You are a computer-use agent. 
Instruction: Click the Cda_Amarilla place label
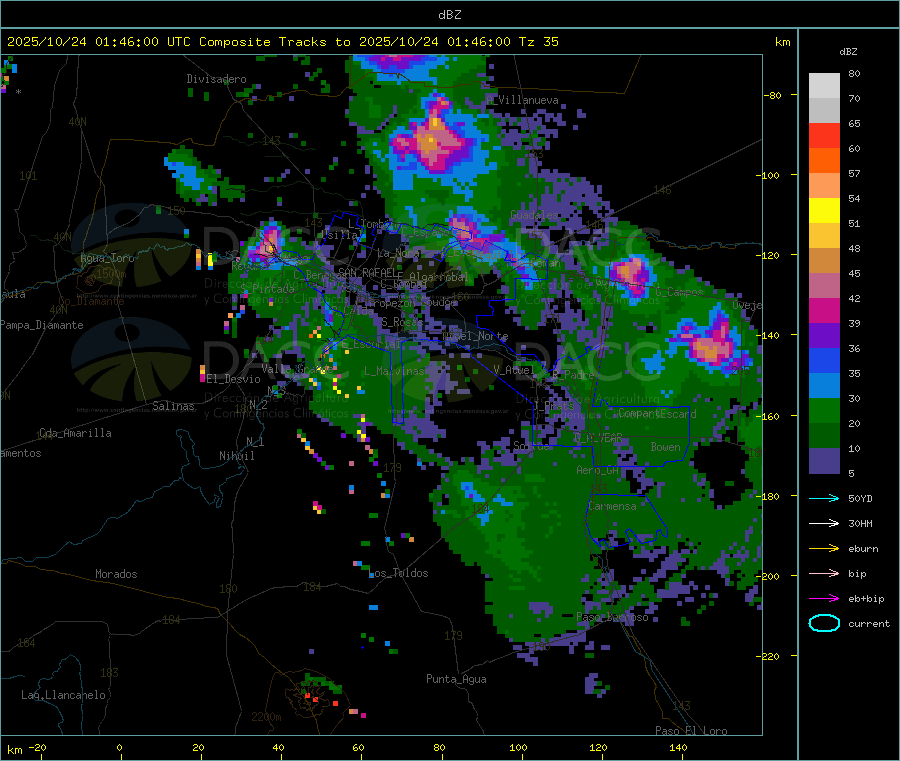75,433
